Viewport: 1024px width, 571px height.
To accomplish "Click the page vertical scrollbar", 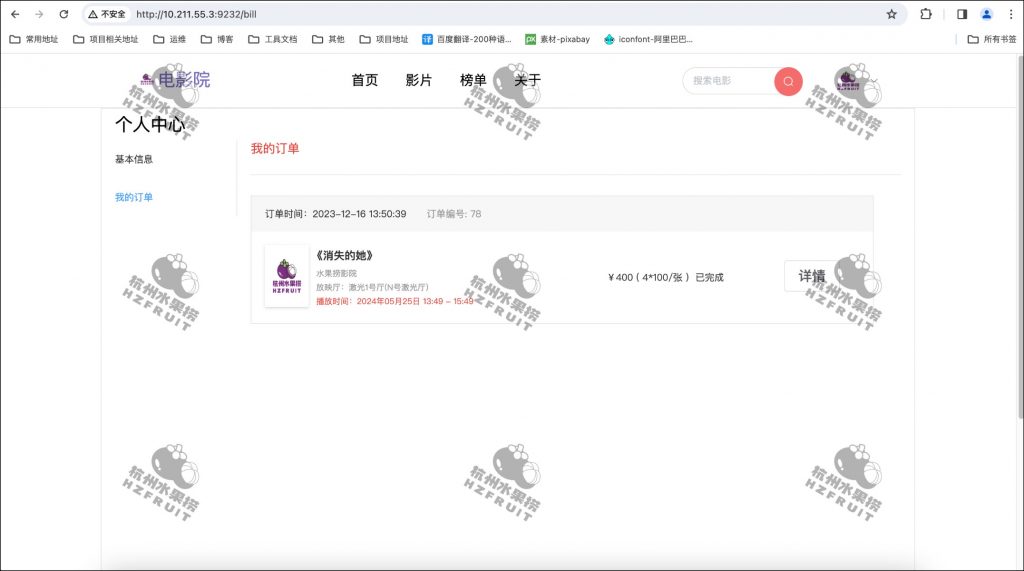I will point(1020,235).
